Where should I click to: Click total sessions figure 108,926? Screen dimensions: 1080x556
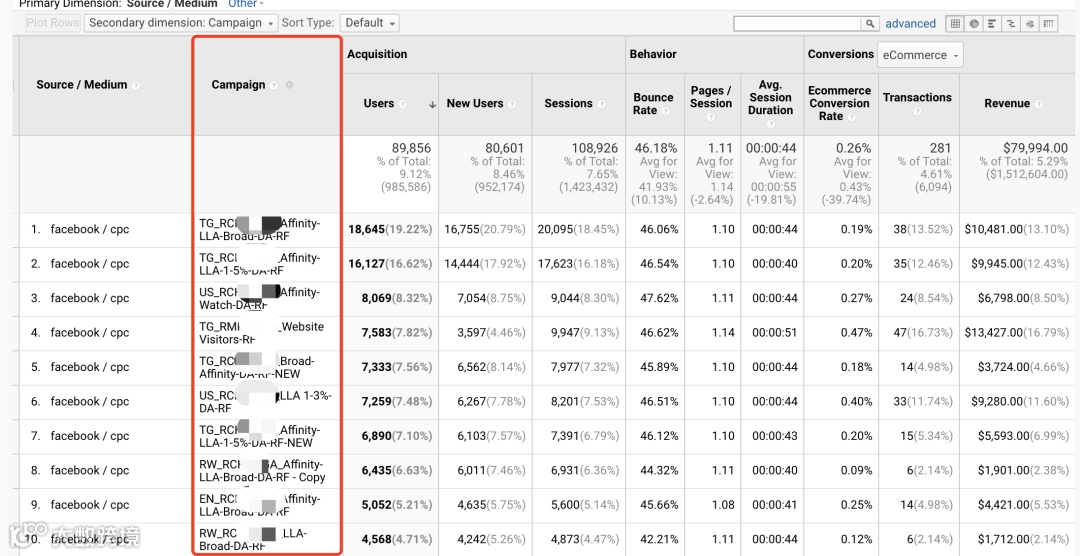(594, 148)
